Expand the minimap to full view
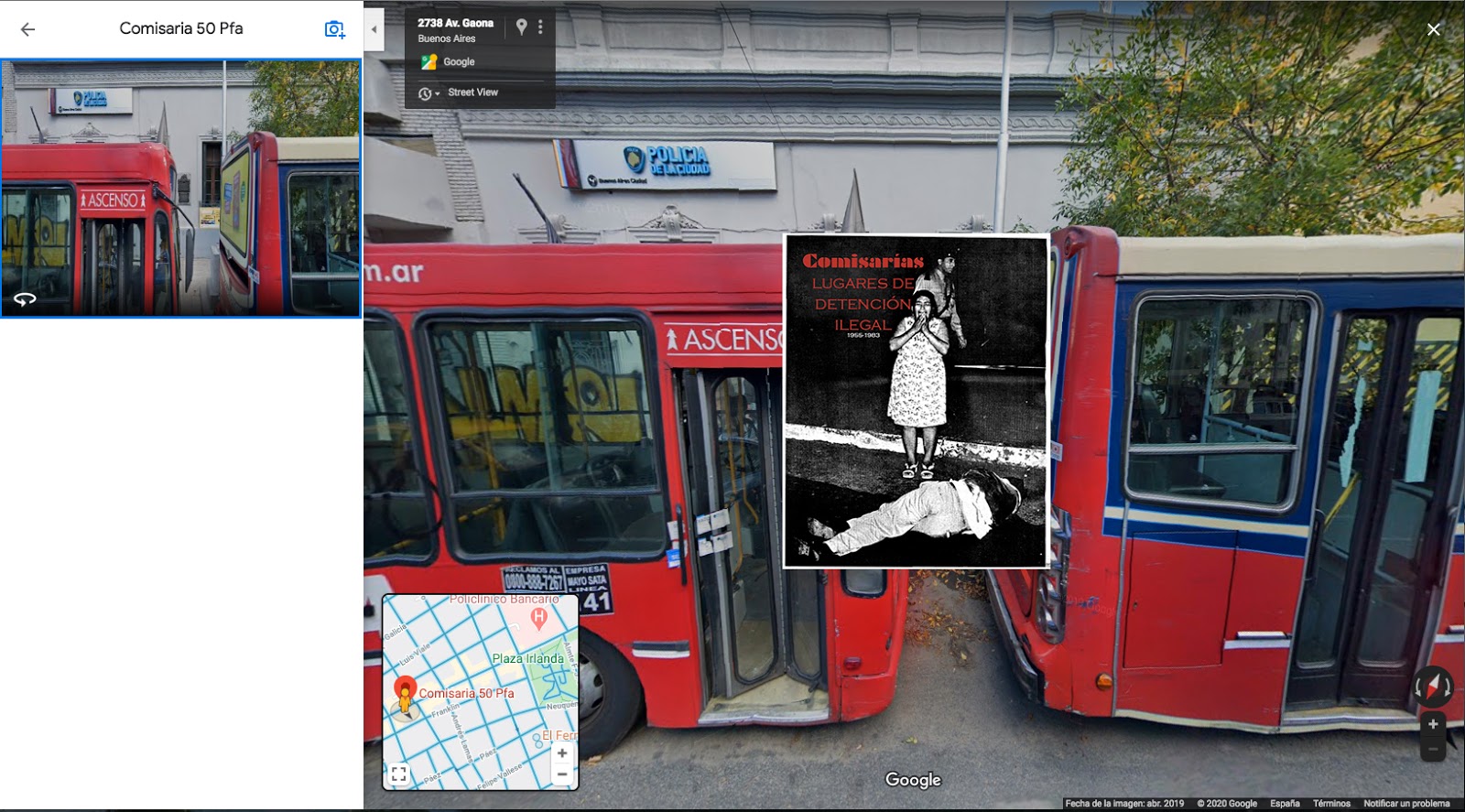This screenshot has height=812, width=1465. (x=398, y=774)
